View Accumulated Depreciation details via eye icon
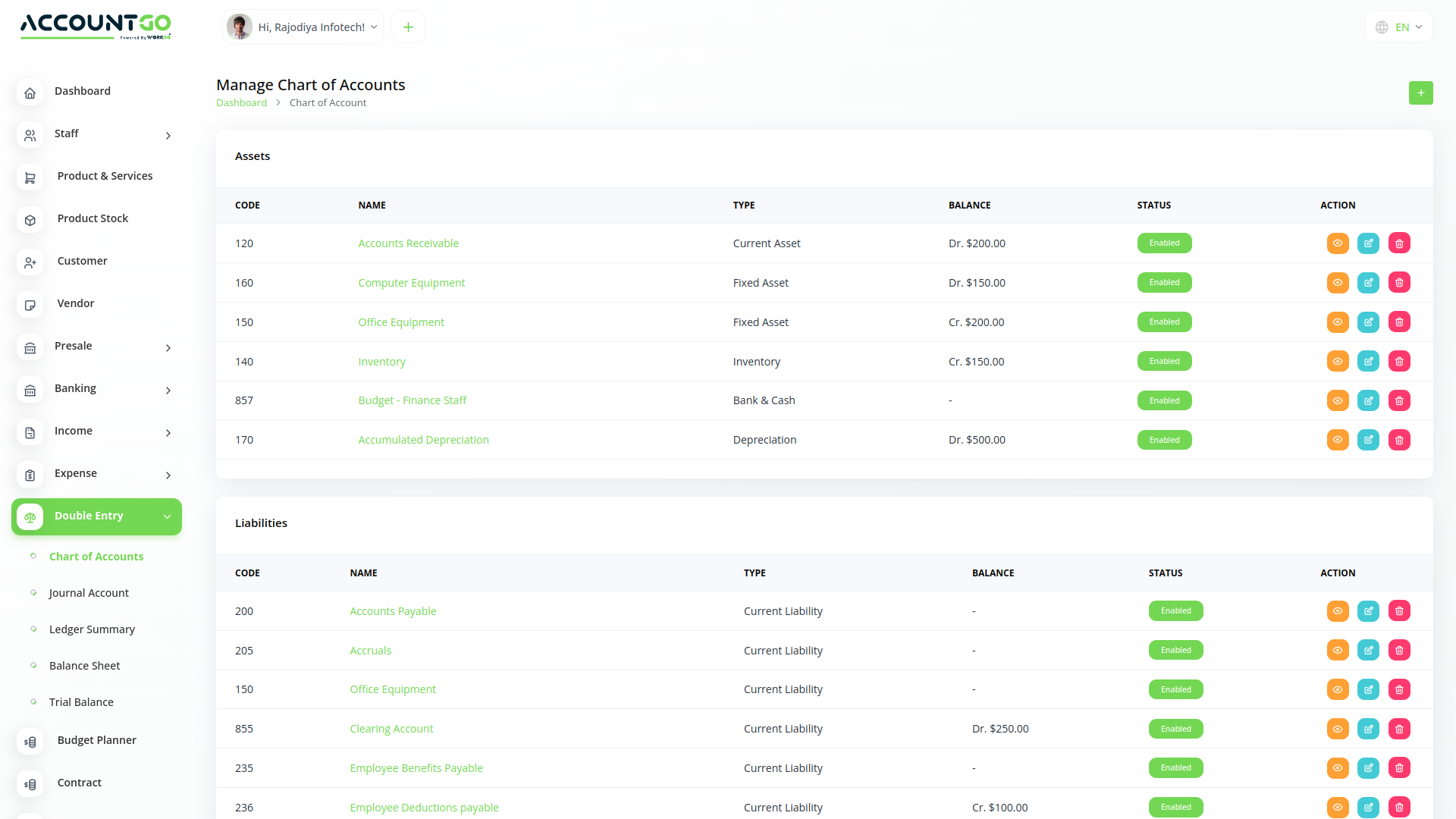Screen dimensions: 1456x819 click(1338, 440)
